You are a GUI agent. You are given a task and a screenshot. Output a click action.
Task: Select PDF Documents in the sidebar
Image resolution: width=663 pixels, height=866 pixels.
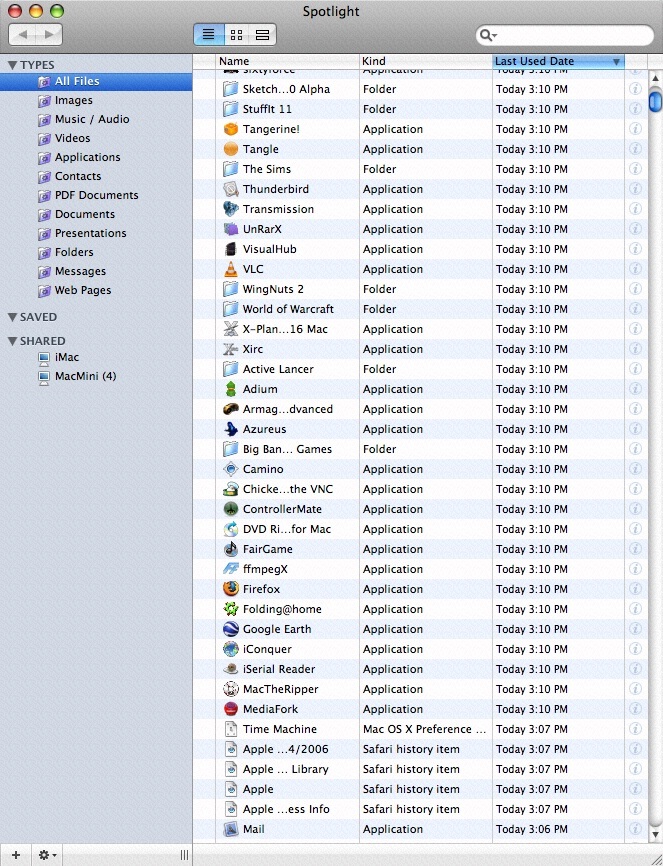(x=96, y=196)
